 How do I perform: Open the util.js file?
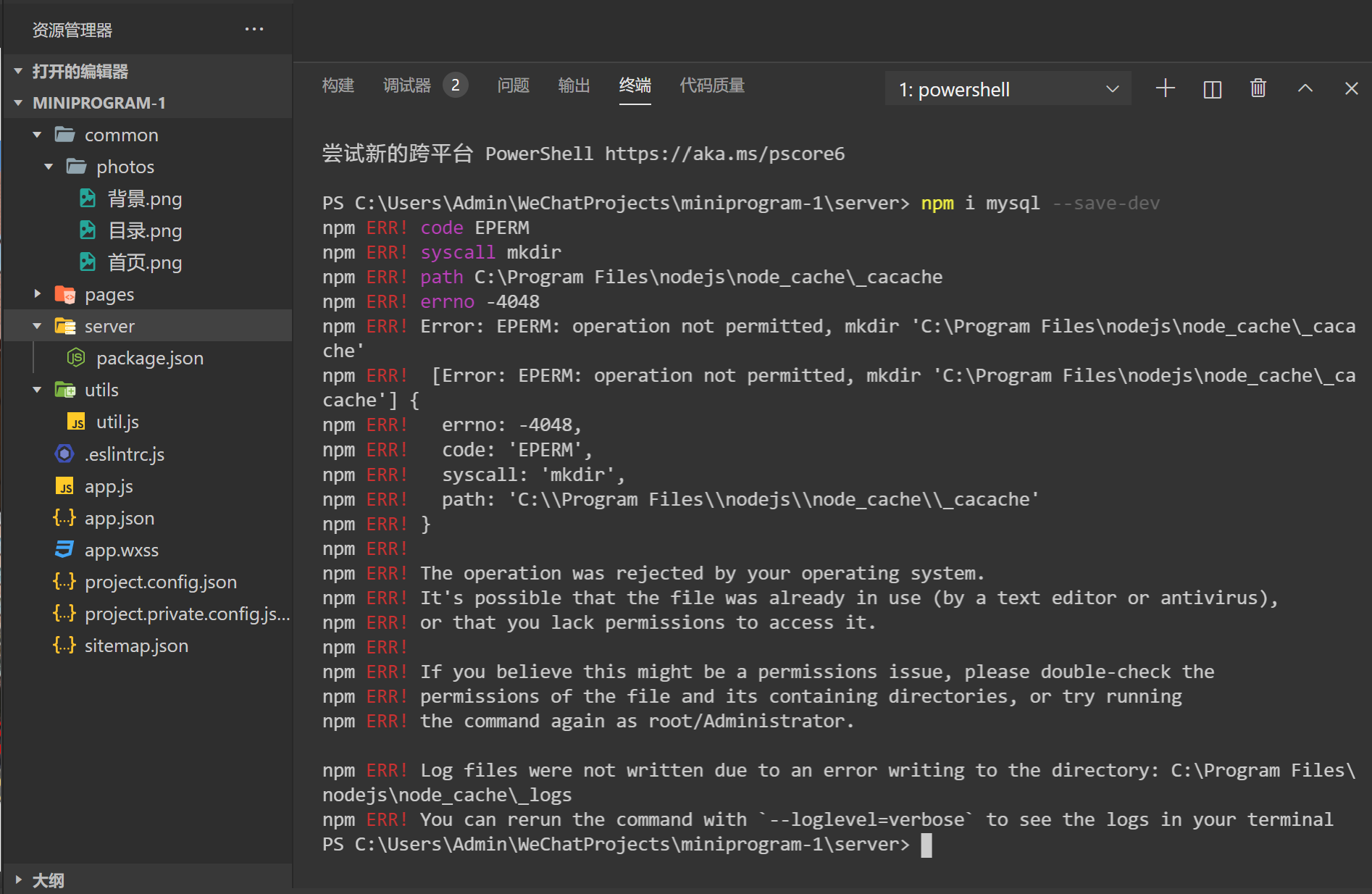pos(117,422)
